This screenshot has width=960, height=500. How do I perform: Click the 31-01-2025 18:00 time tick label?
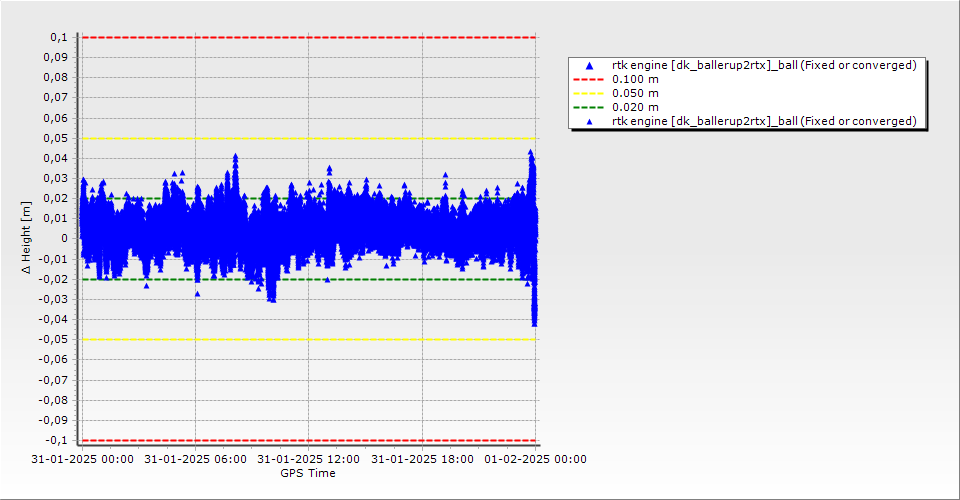[x=422, y=459]
